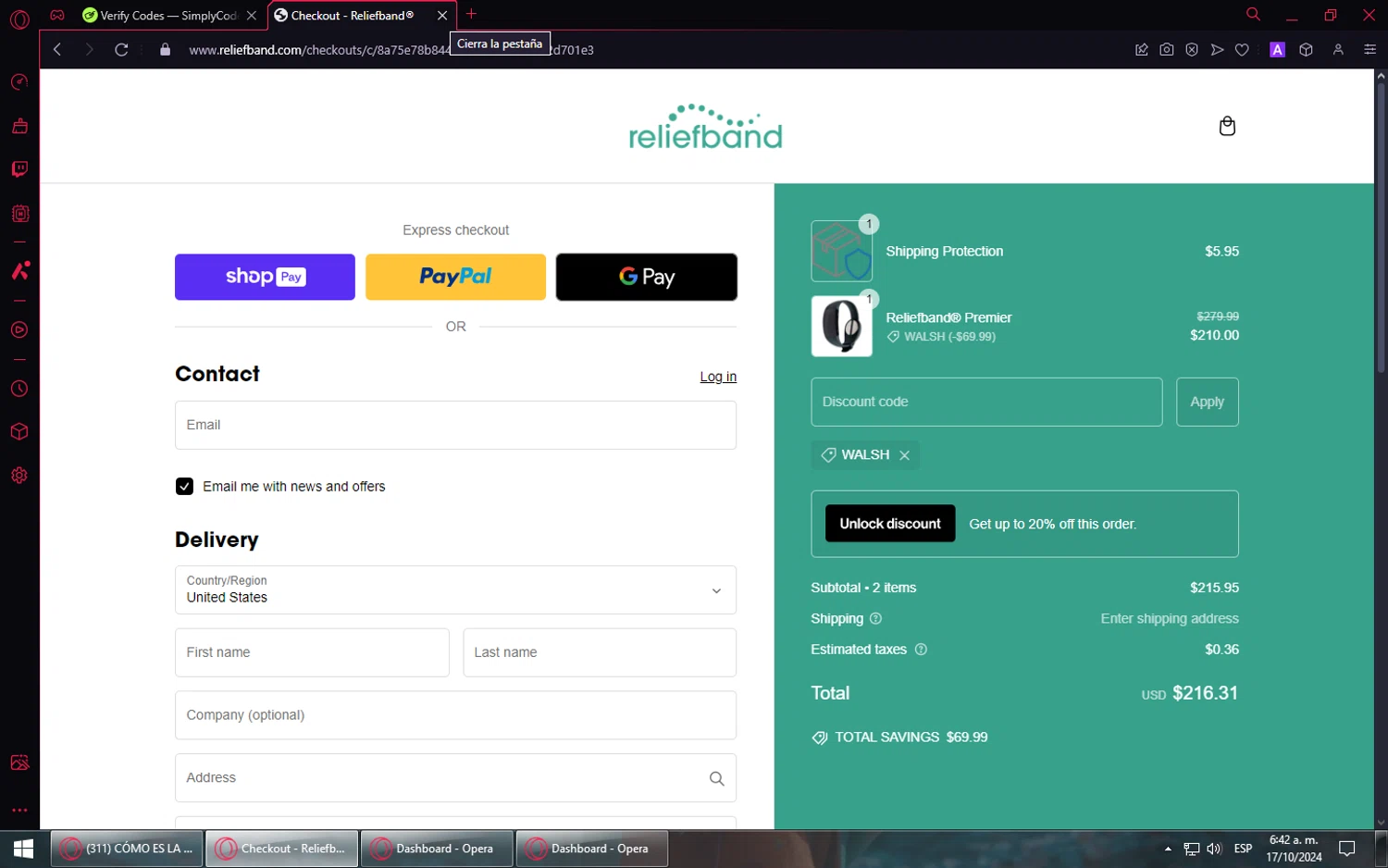
Task: Click the search icon in Address field
Action: click(x=716, y=778)
